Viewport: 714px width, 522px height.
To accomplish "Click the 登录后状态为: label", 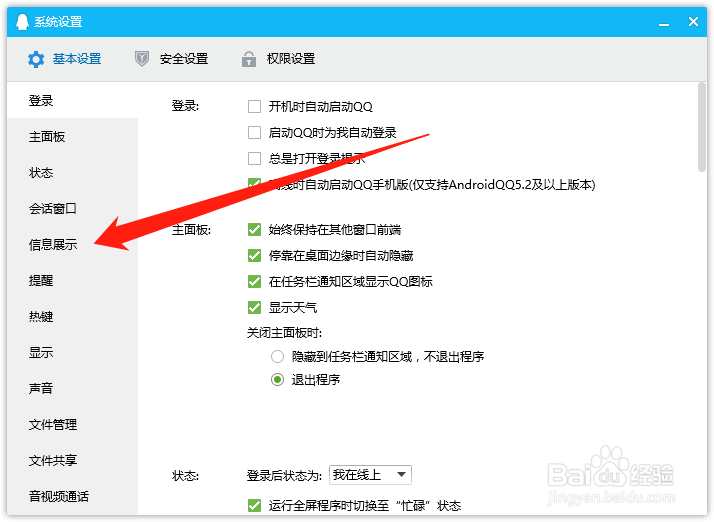I will point(285,476).
